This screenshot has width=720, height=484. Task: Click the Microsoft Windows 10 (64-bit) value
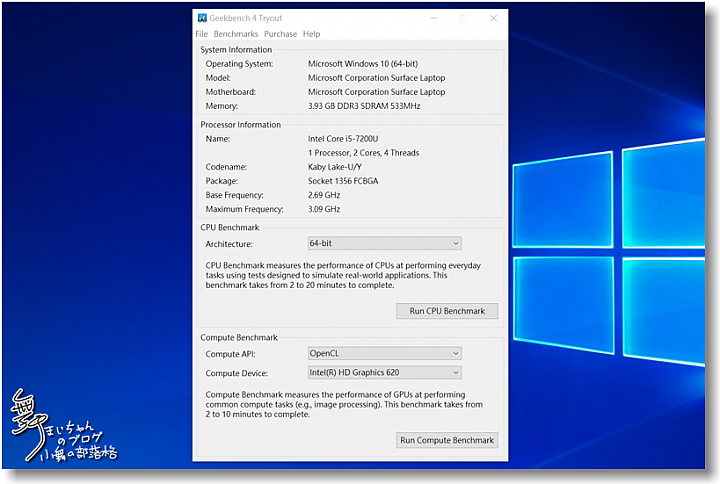click(363, 64)
